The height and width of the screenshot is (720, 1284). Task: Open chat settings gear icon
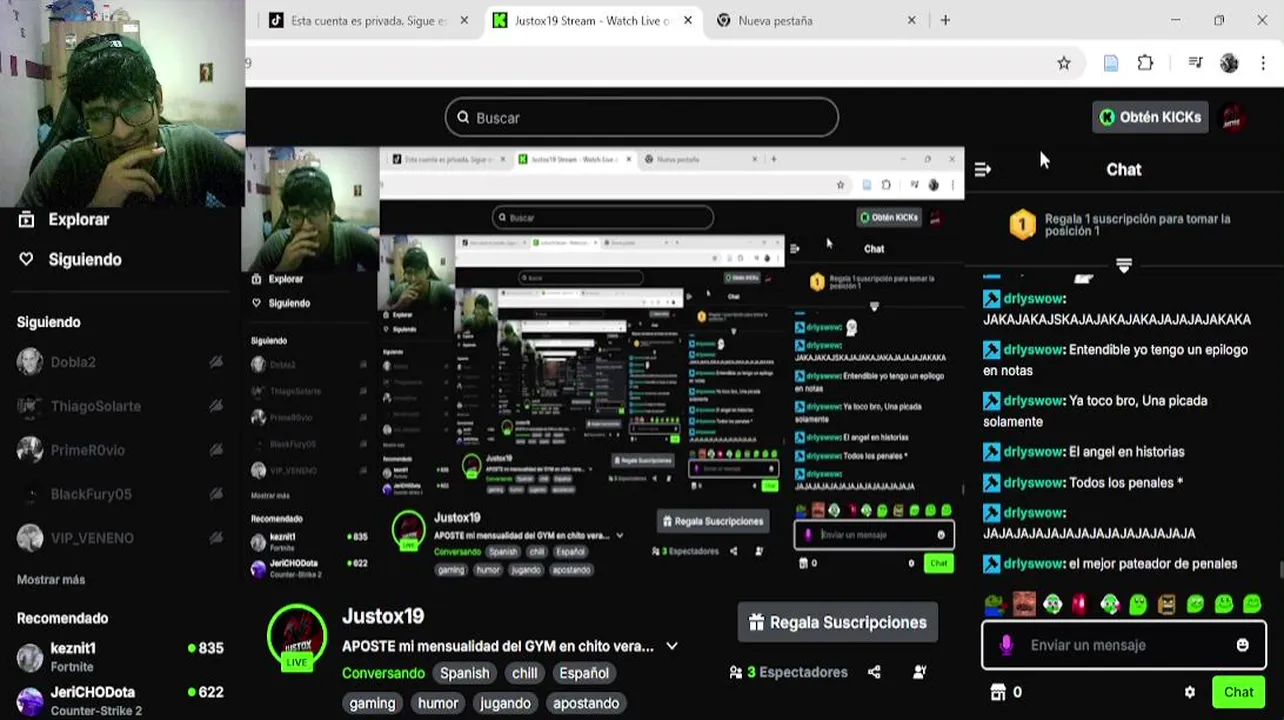coord(1189,692)
